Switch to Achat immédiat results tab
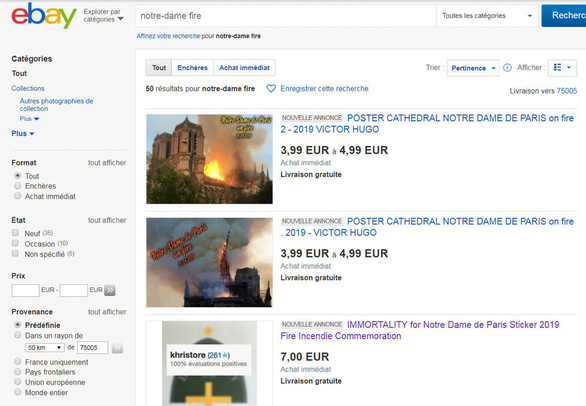The width and height of the screenshot is (586, 406). tap(244, 68)
